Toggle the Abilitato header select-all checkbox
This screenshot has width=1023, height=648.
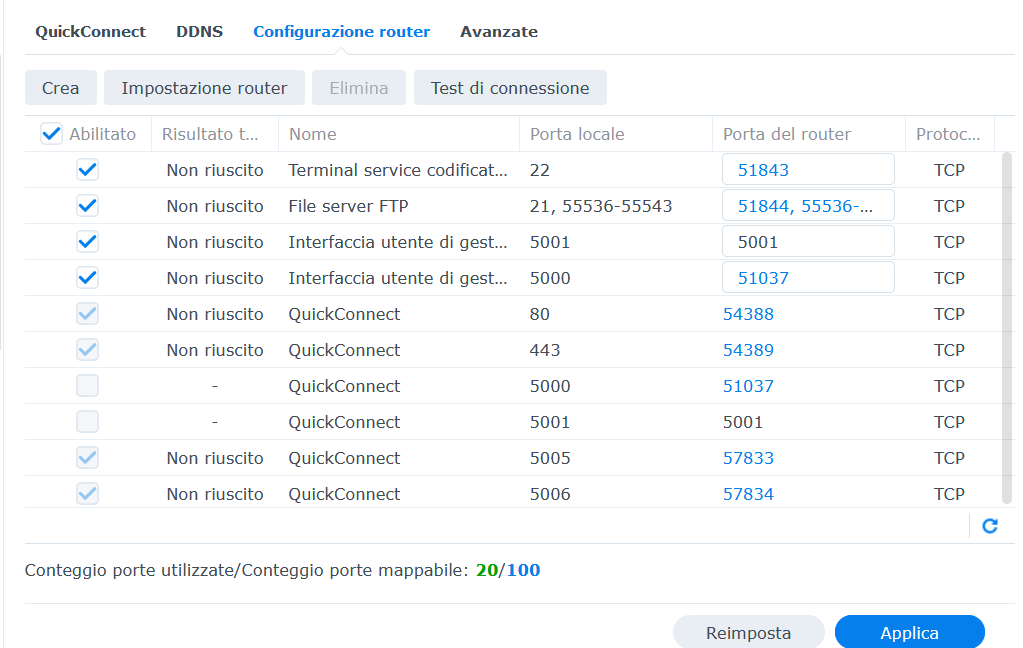[52, 134]
